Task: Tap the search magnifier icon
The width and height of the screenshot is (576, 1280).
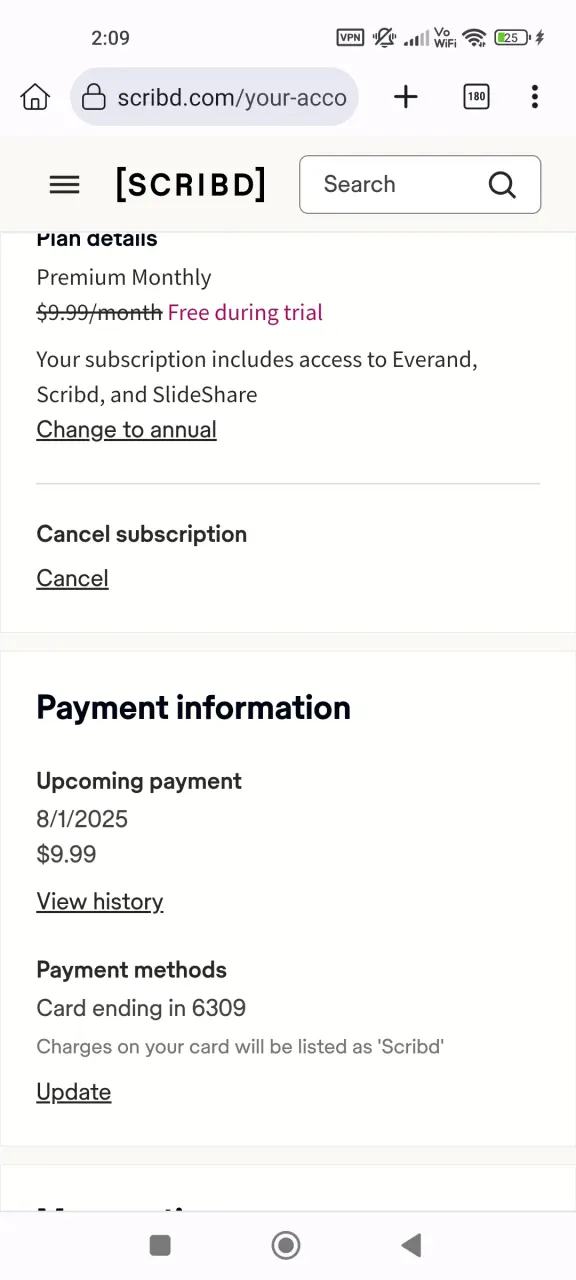Action: 502,184
